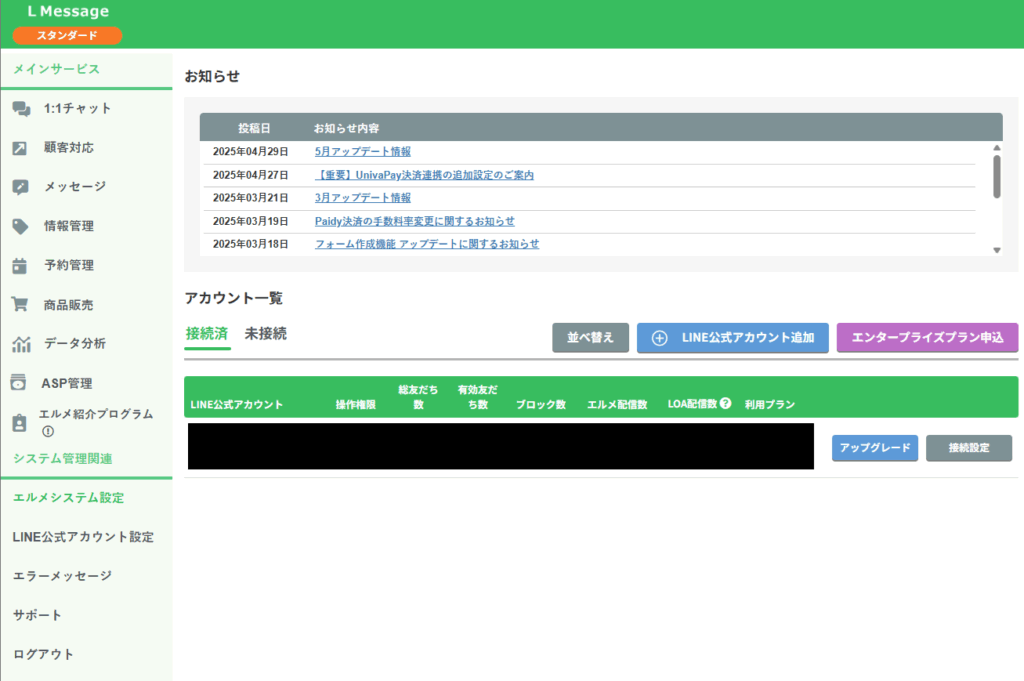Viewport: 1024px width, 681px height.
Task: Click the お知らせ内容 column header
Action: tap(347, 128)
